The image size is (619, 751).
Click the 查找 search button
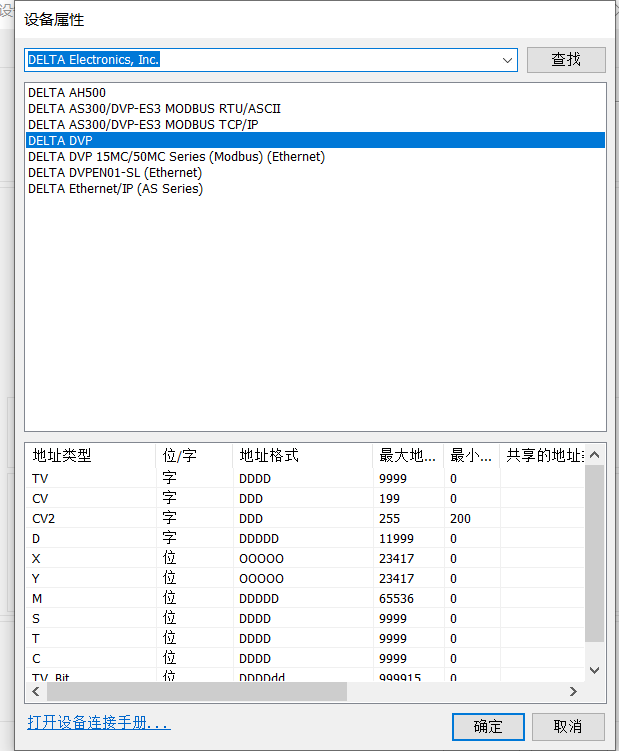coord(566,60)
